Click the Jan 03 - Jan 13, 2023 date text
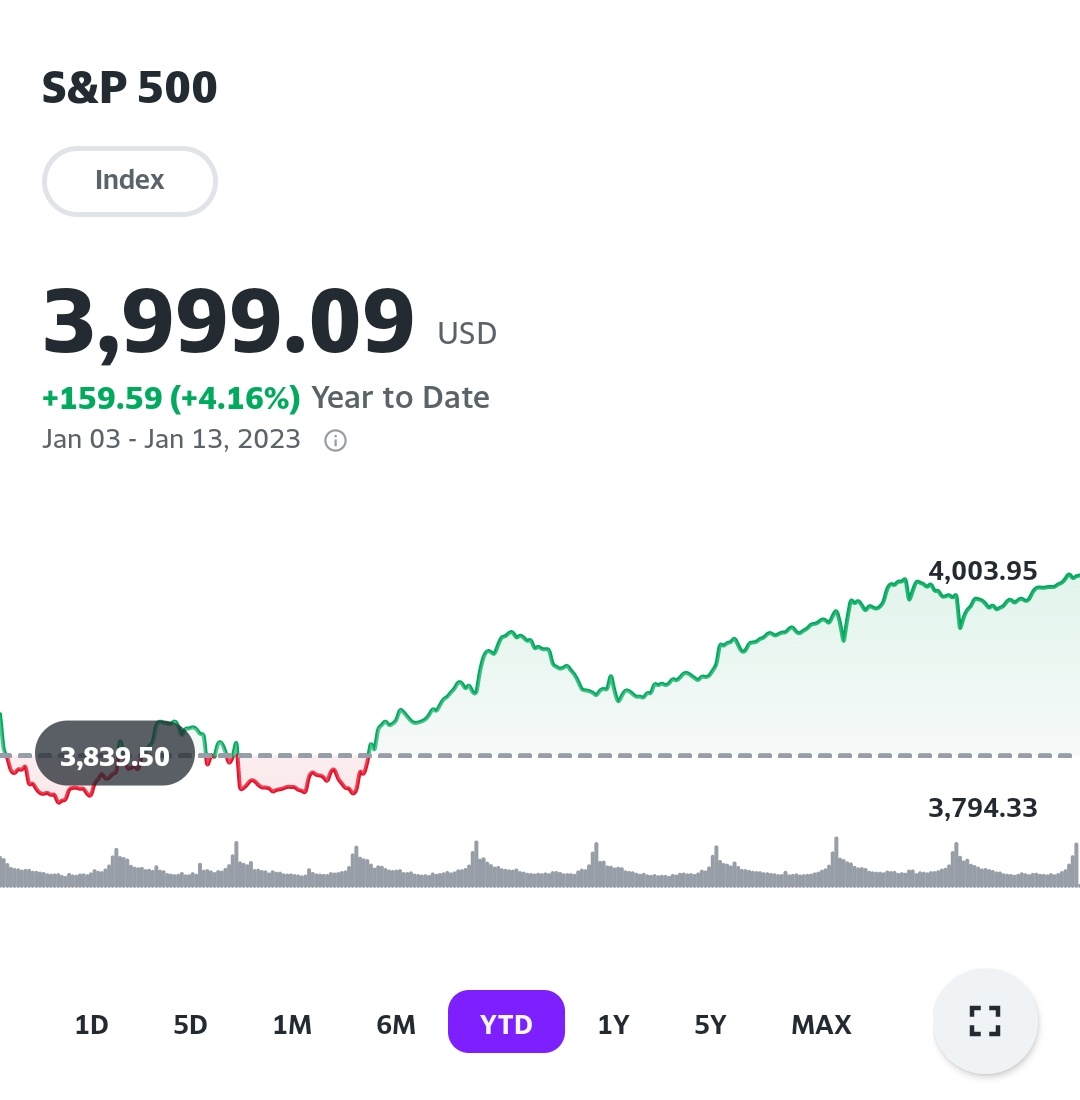 pos(171,440)
